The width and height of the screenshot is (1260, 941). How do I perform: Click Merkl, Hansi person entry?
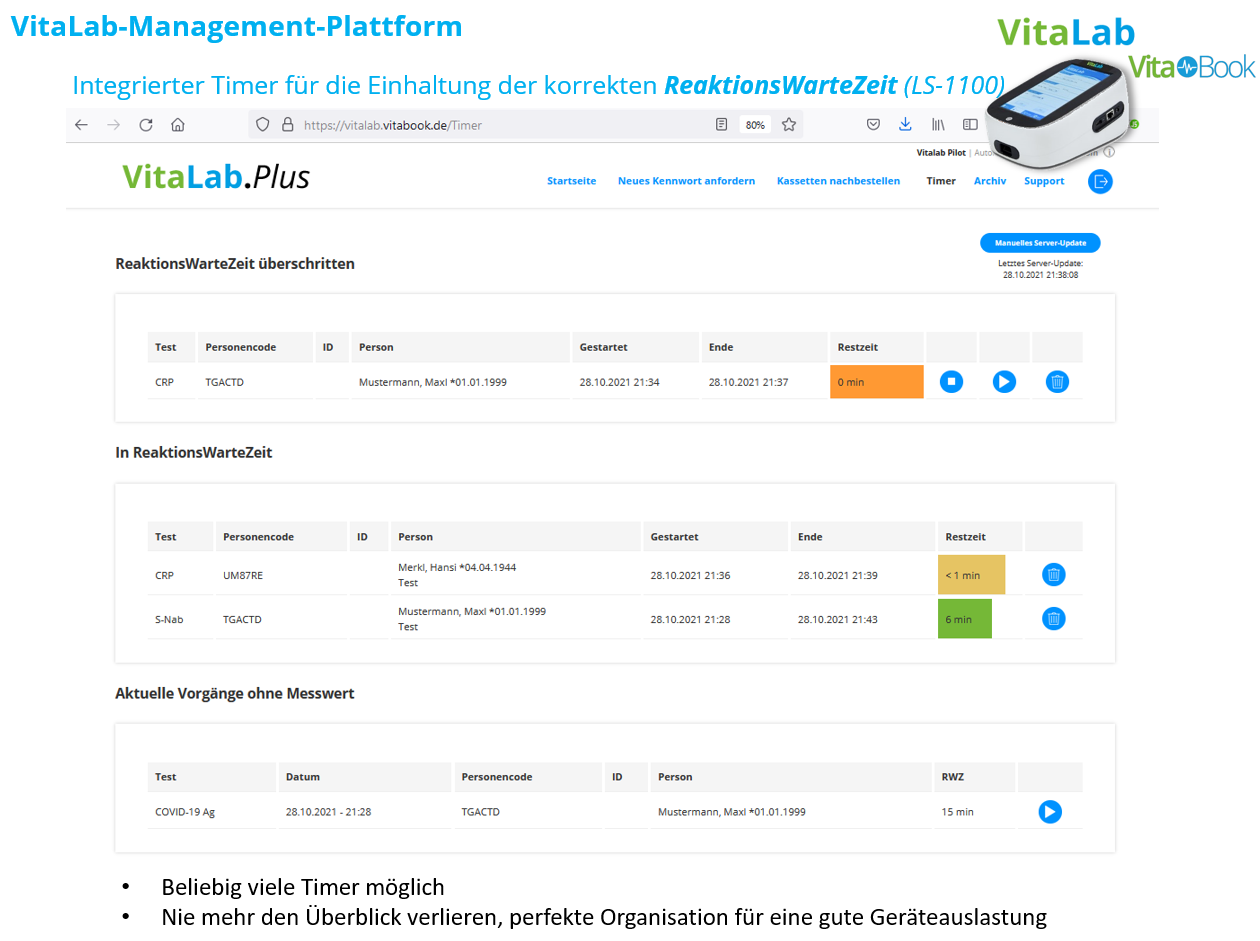pyautogui.click(x=457, y=567)
